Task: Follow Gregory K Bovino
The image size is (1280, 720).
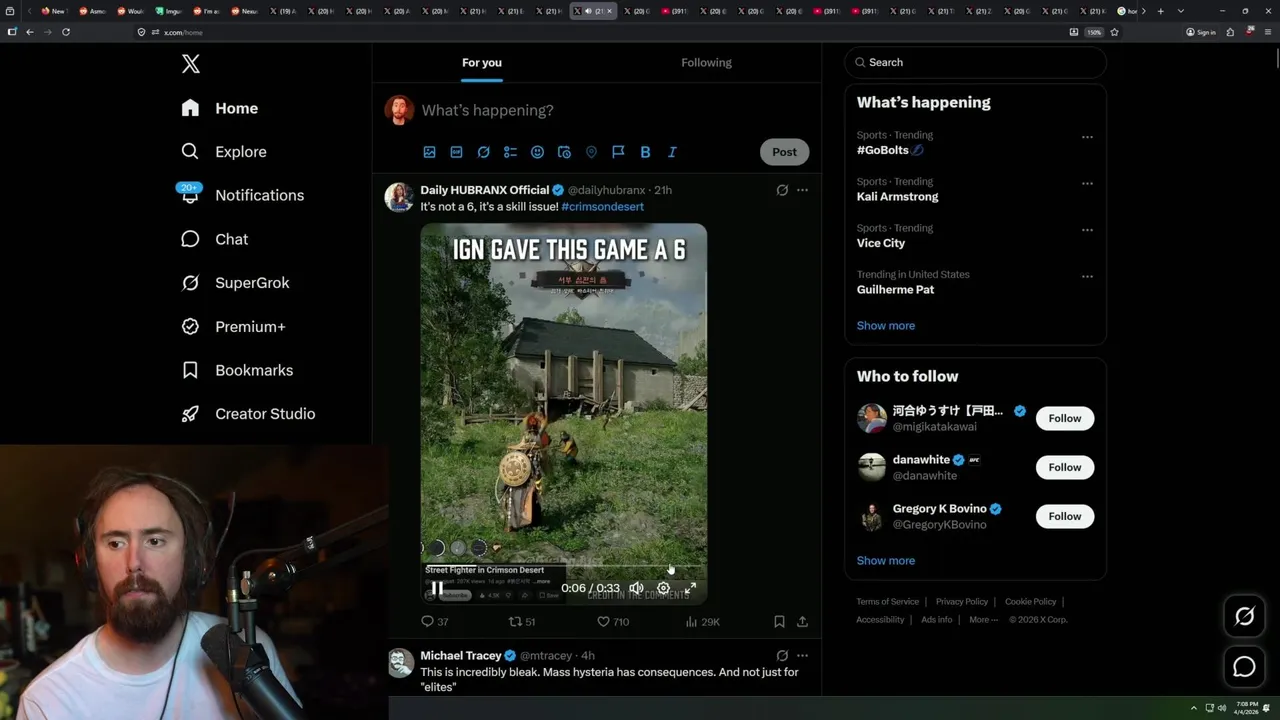Action: pyautogui.click(x=1065, y=516)
